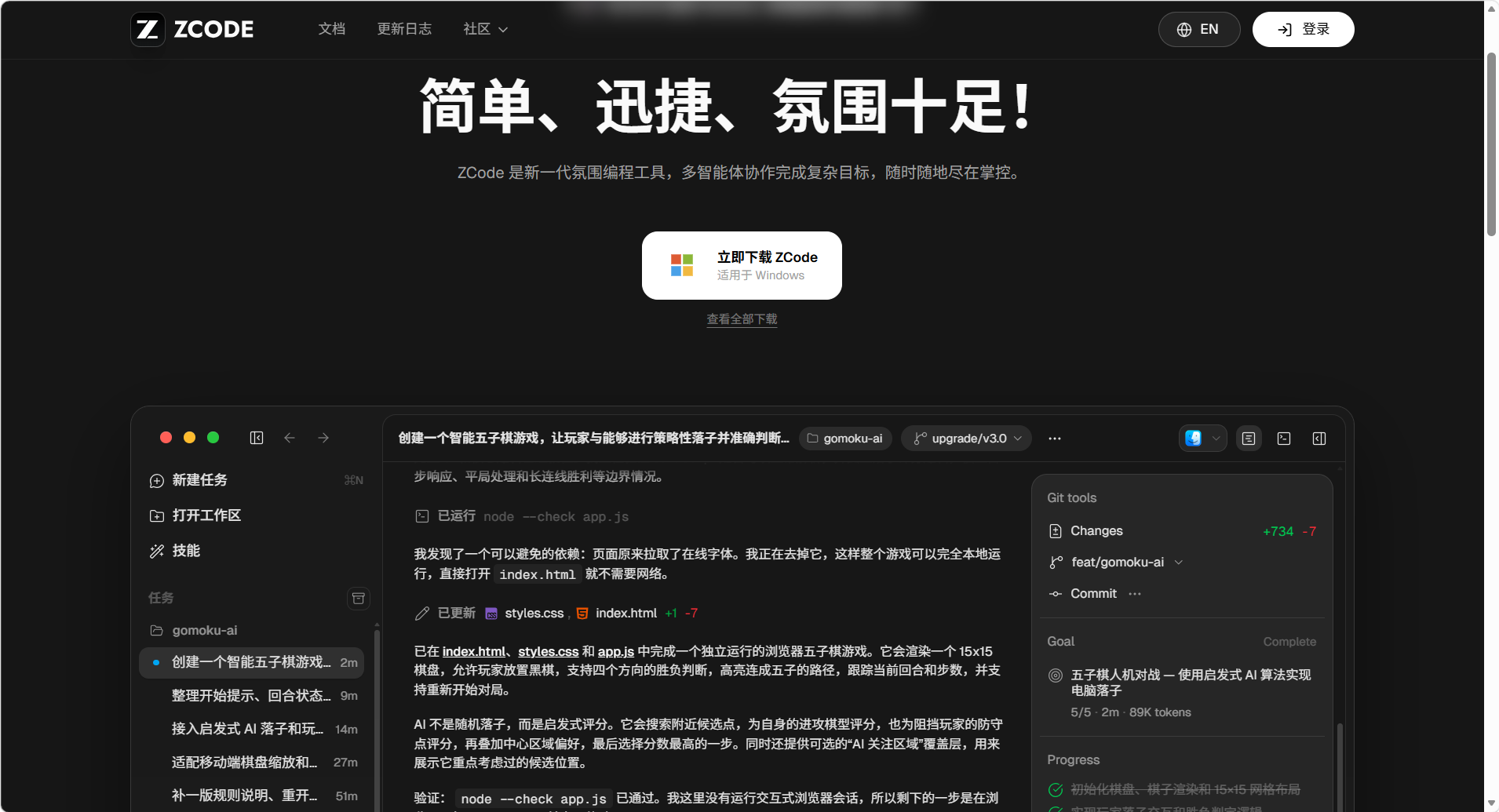Click the green window dot in mockup
The width and height of the screenshot is (1499, 812).
pyautogui.click(x=213, y=438)
